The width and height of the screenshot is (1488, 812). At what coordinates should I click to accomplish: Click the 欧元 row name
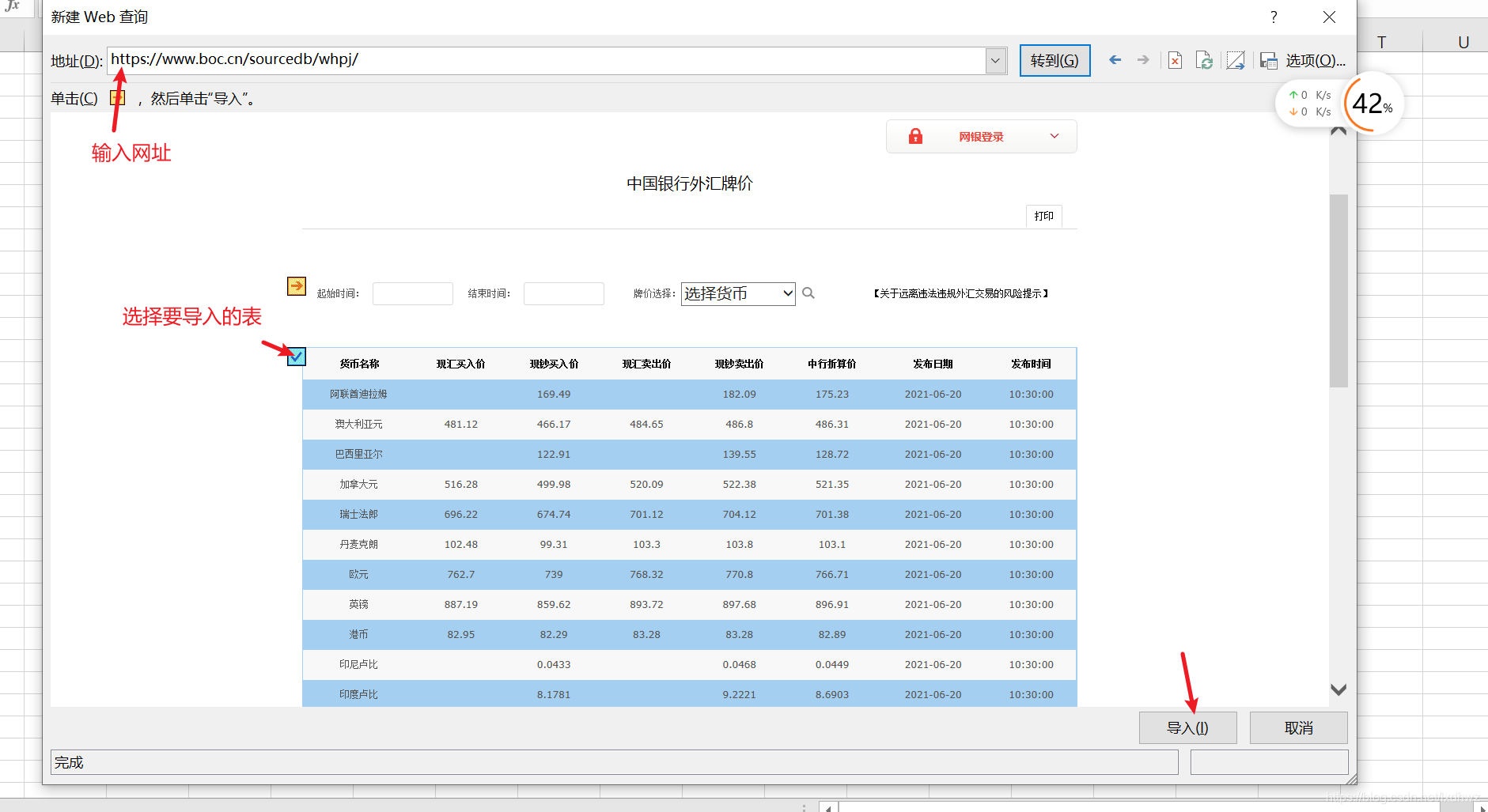point(358,574)
